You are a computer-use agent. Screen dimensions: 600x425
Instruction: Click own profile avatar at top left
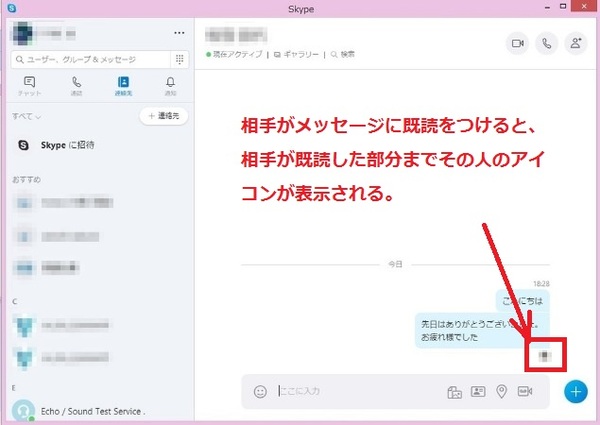(23, 33)
